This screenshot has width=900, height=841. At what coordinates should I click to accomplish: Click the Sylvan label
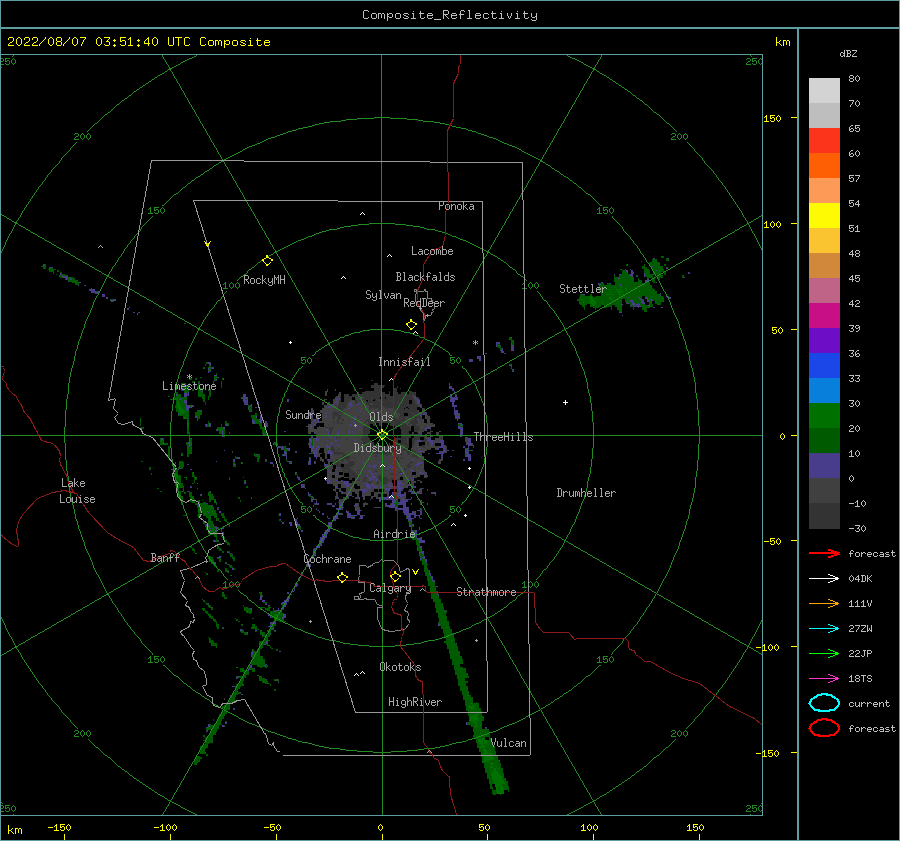[x=383, y=295]
